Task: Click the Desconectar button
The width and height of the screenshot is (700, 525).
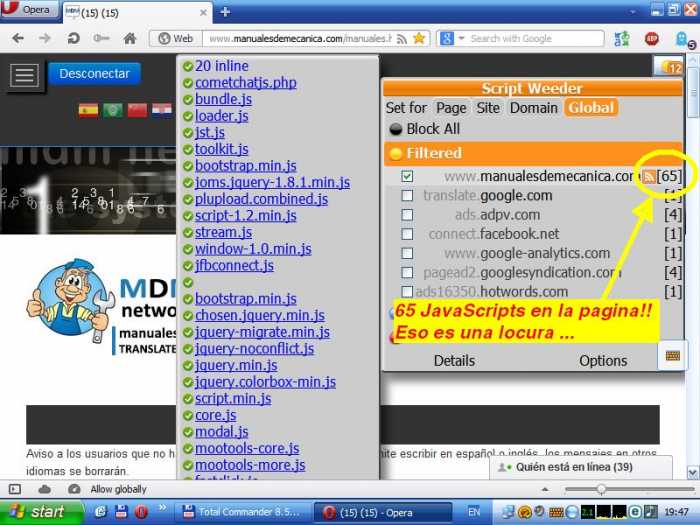Action: (x=94, y=74)
